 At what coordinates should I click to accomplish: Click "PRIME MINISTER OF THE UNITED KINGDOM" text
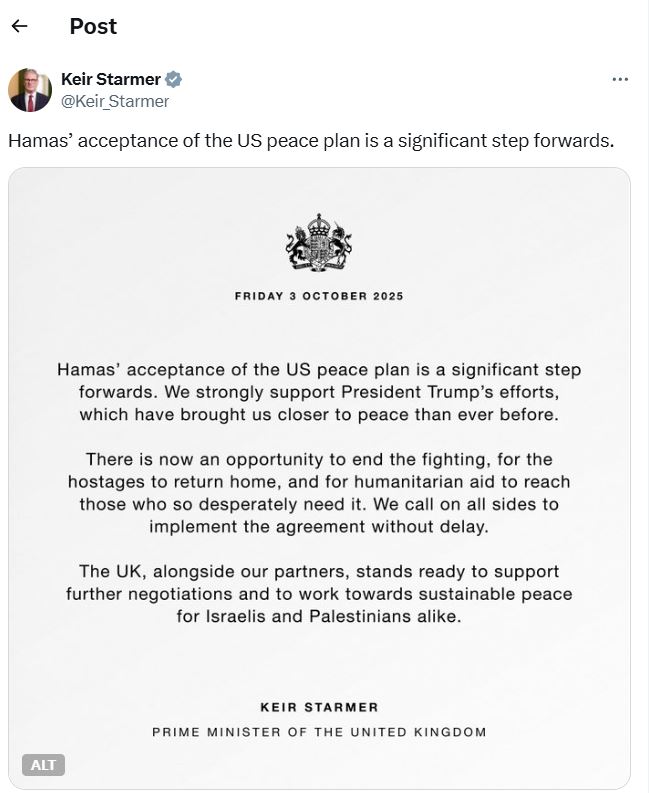pos(319,732)
